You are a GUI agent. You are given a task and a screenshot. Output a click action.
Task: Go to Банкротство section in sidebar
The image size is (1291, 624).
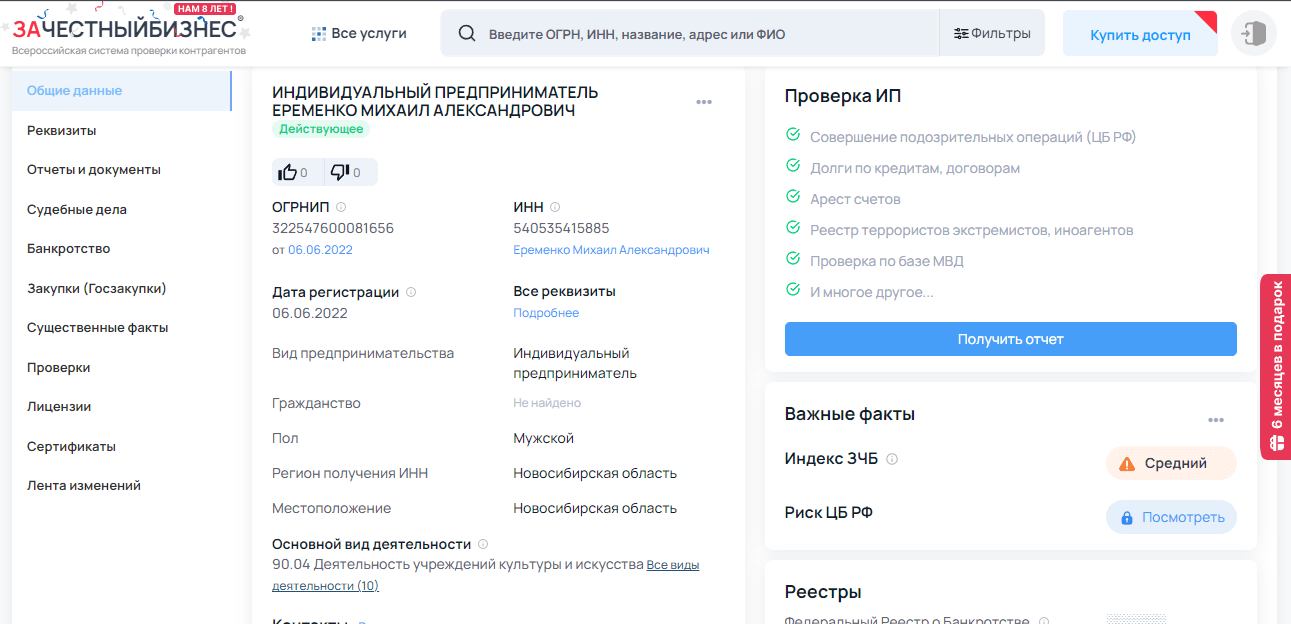click(69, 249)
